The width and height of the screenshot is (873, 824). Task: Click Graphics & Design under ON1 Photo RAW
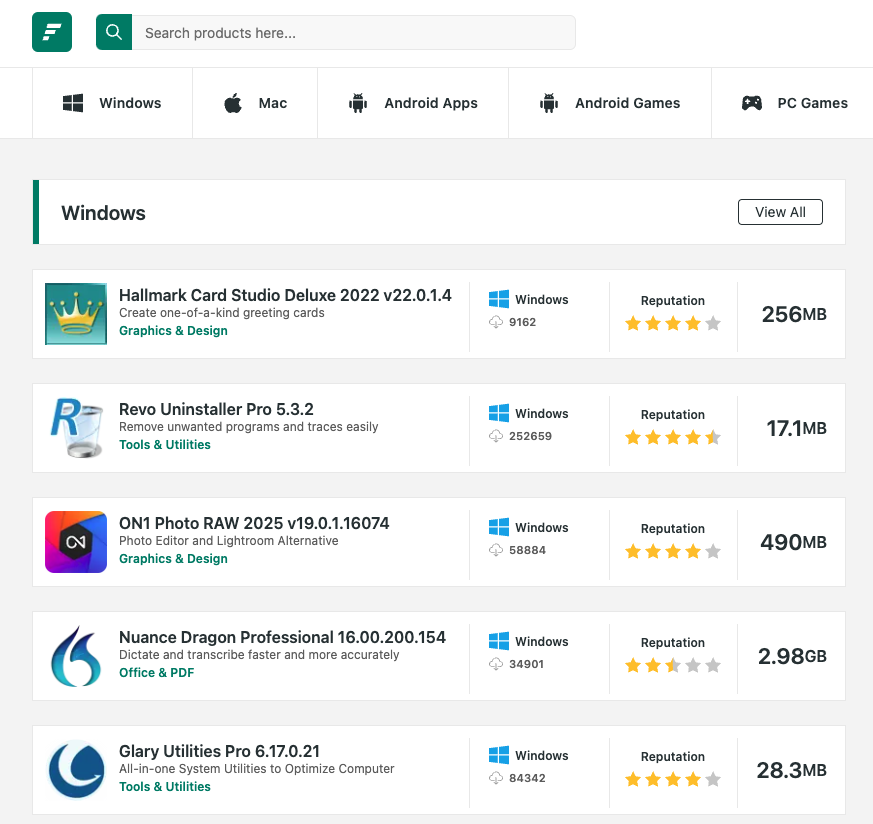point(173,559)
